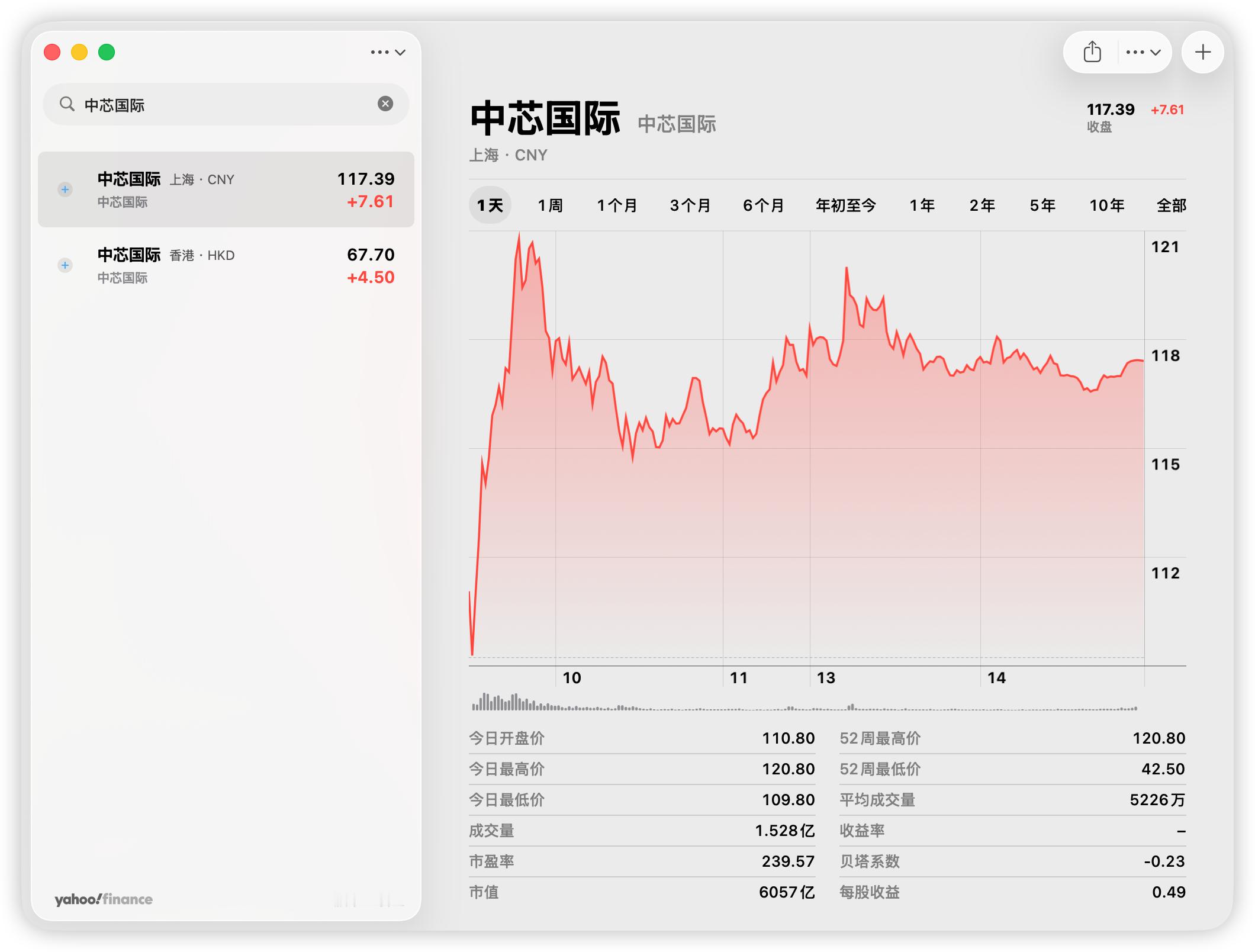1255x952 pixels.
Task: Click the 今日最低价 value 109.80
Action: click(x=788, y=800)
